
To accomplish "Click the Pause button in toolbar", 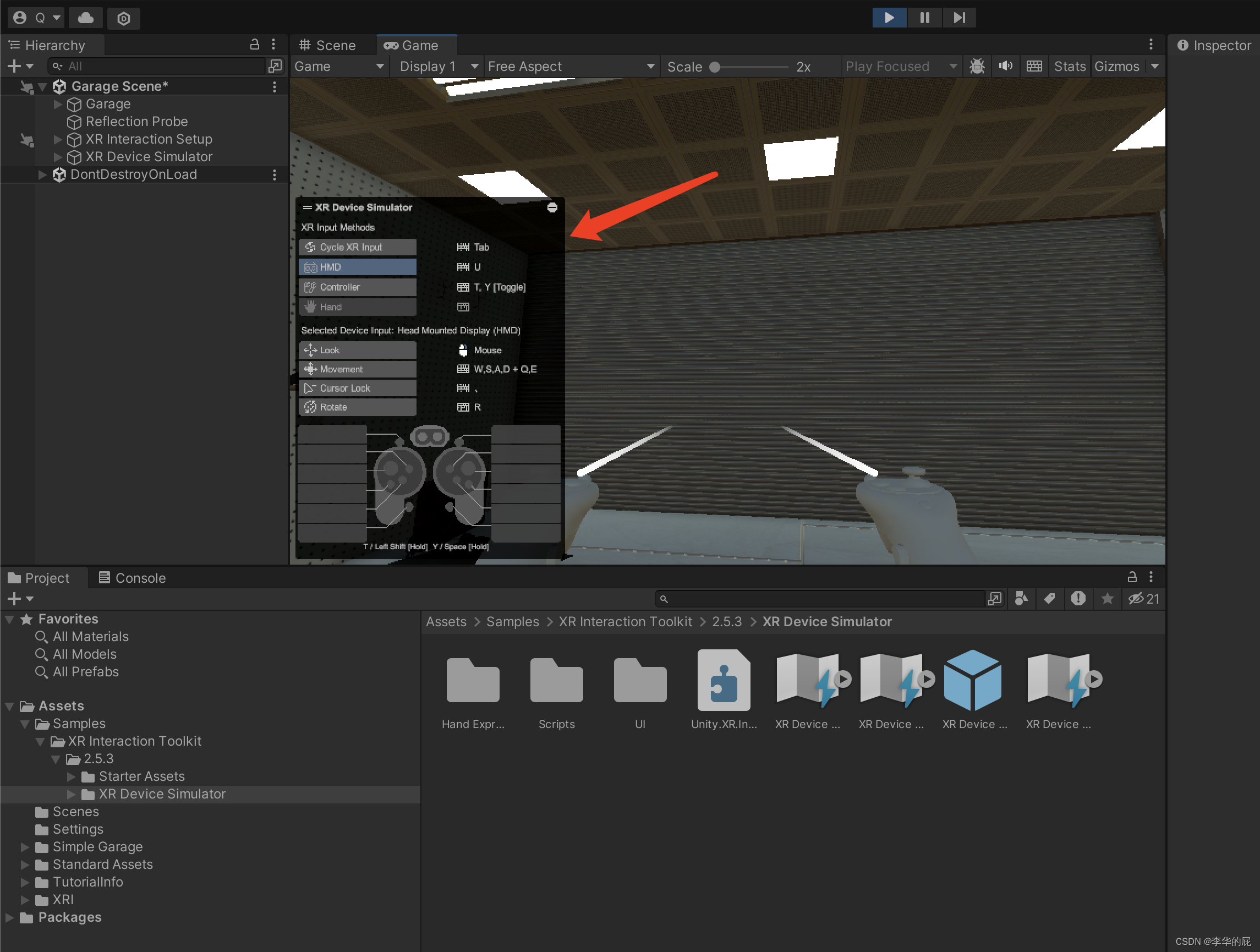I will pos(925,16).
